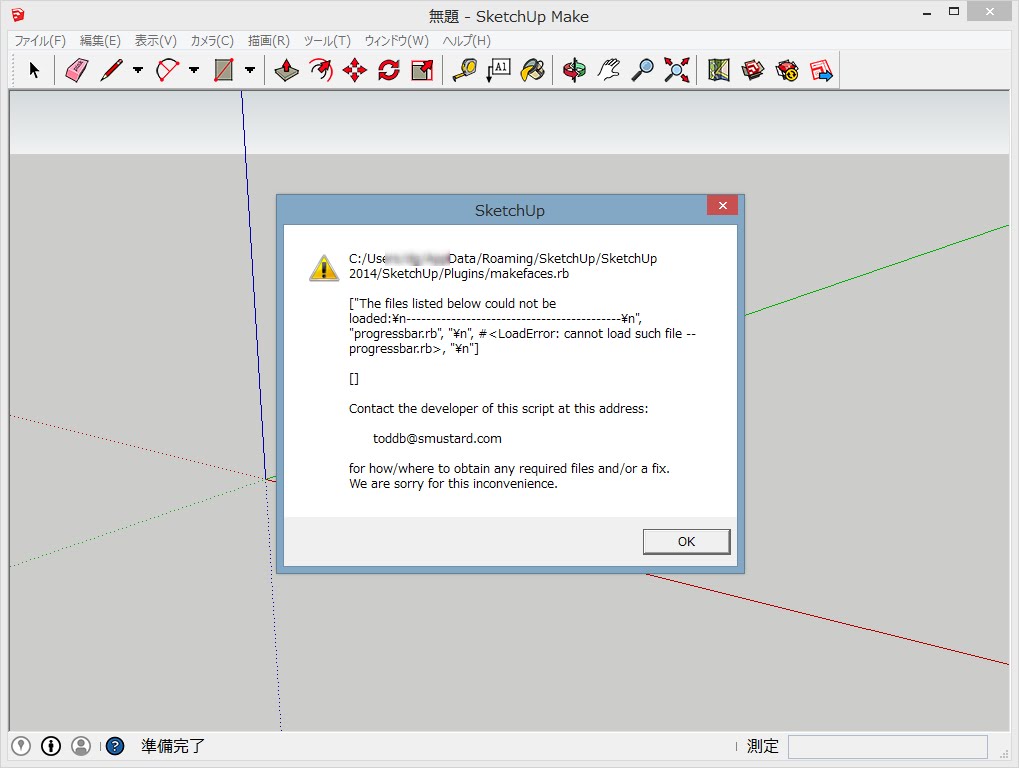Select the Move tool with red arrows
Viewport: 1019px width, 768px height.
[x=355, y=70]
